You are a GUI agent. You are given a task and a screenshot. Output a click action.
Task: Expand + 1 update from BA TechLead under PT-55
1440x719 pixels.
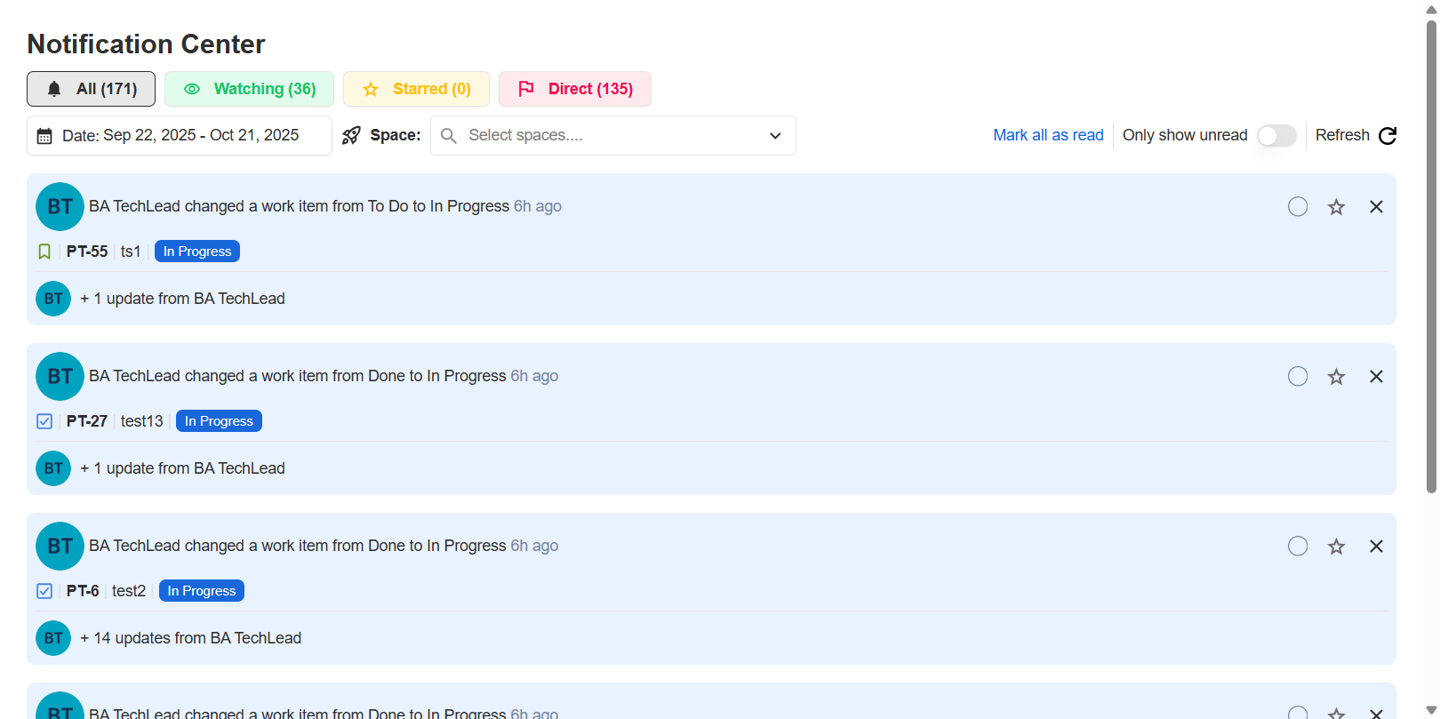point(182,299)
